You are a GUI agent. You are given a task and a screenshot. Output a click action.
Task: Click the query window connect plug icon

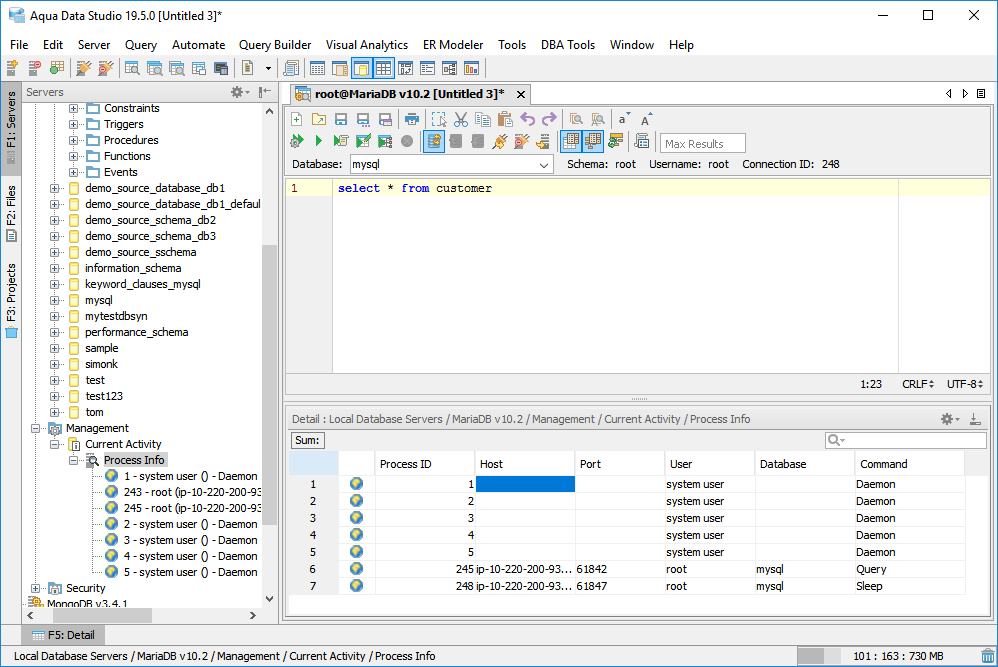(x=500, y=141)
